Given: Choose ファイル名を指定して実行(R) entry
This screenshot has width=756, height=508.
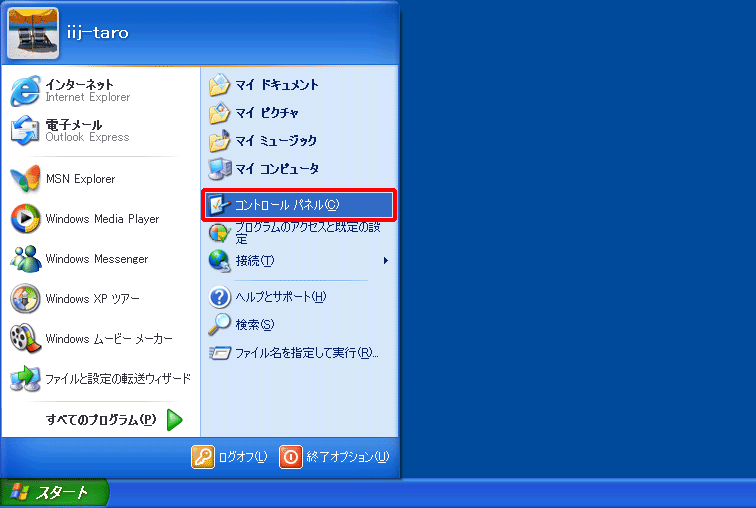Looking at the screenshot, I should coord(299,353).
